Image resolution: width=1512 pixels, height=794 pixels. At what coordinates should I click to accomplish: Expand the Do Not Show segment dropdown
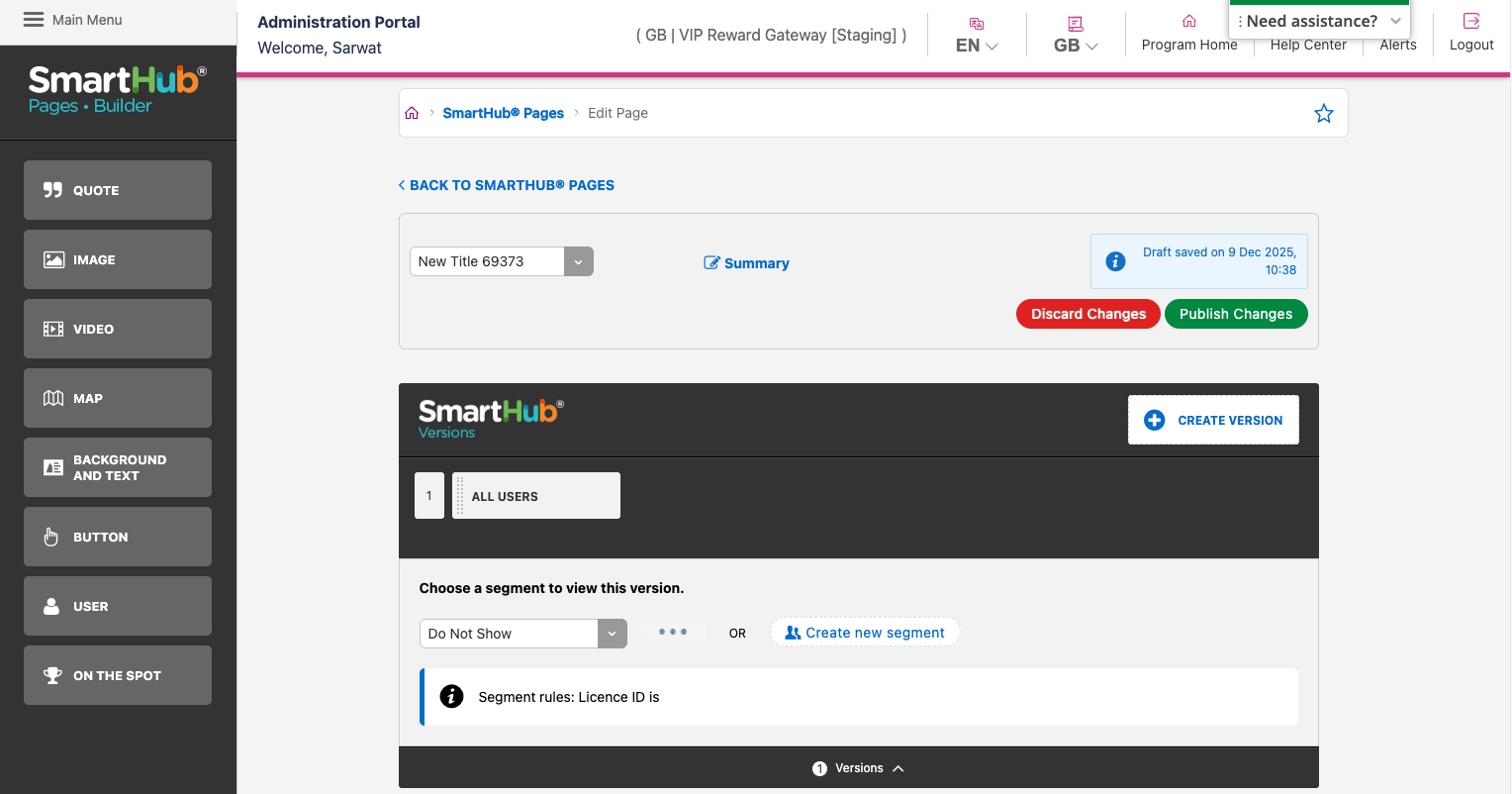612,633
